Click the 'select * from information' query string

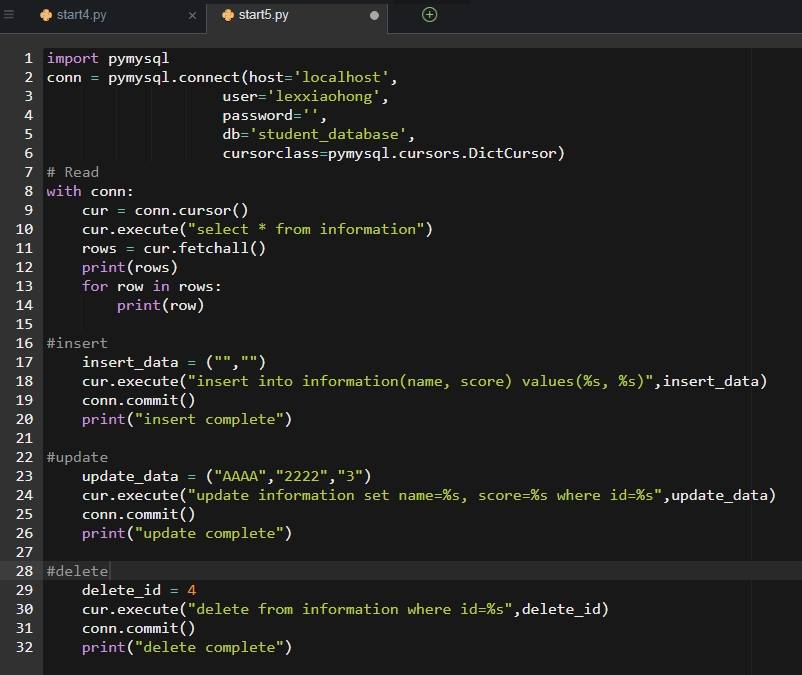click(306, 230)
